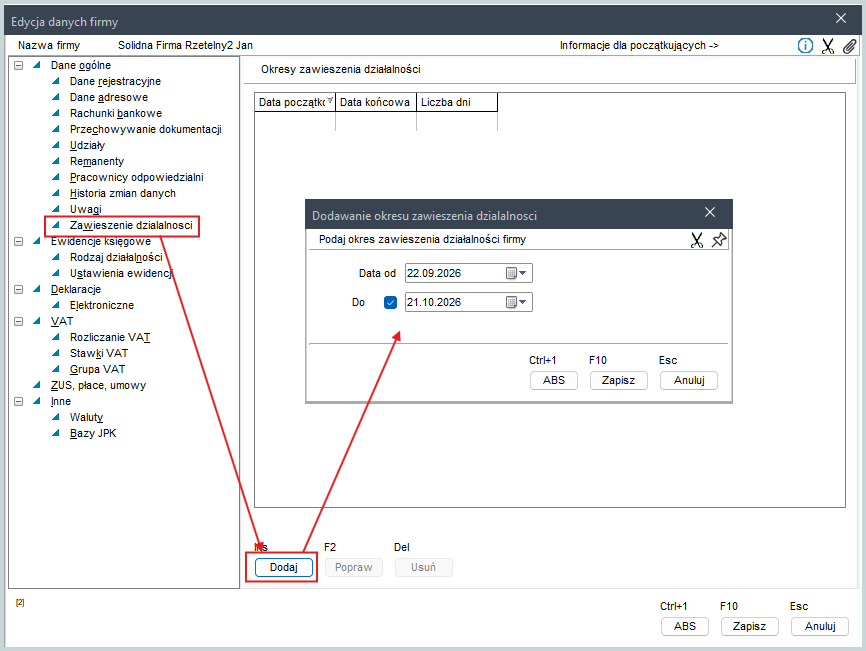This screenshot has width=866, height=651.
Task: Click Zapisz in the suspension dialog
Action: click(618, 380)
